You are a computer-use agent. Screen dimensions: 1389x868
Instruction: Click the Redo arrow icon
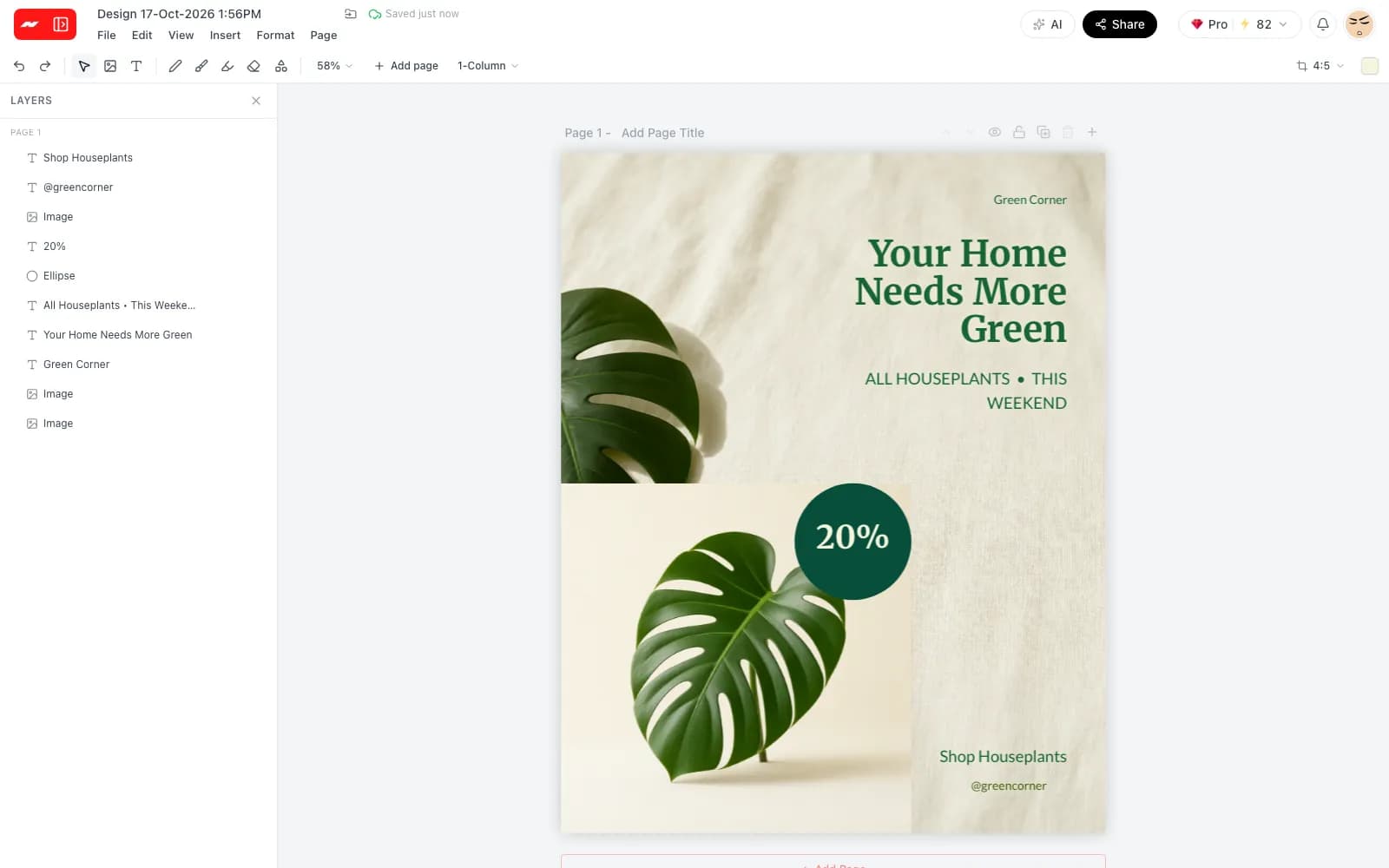(x=45, y=66)
